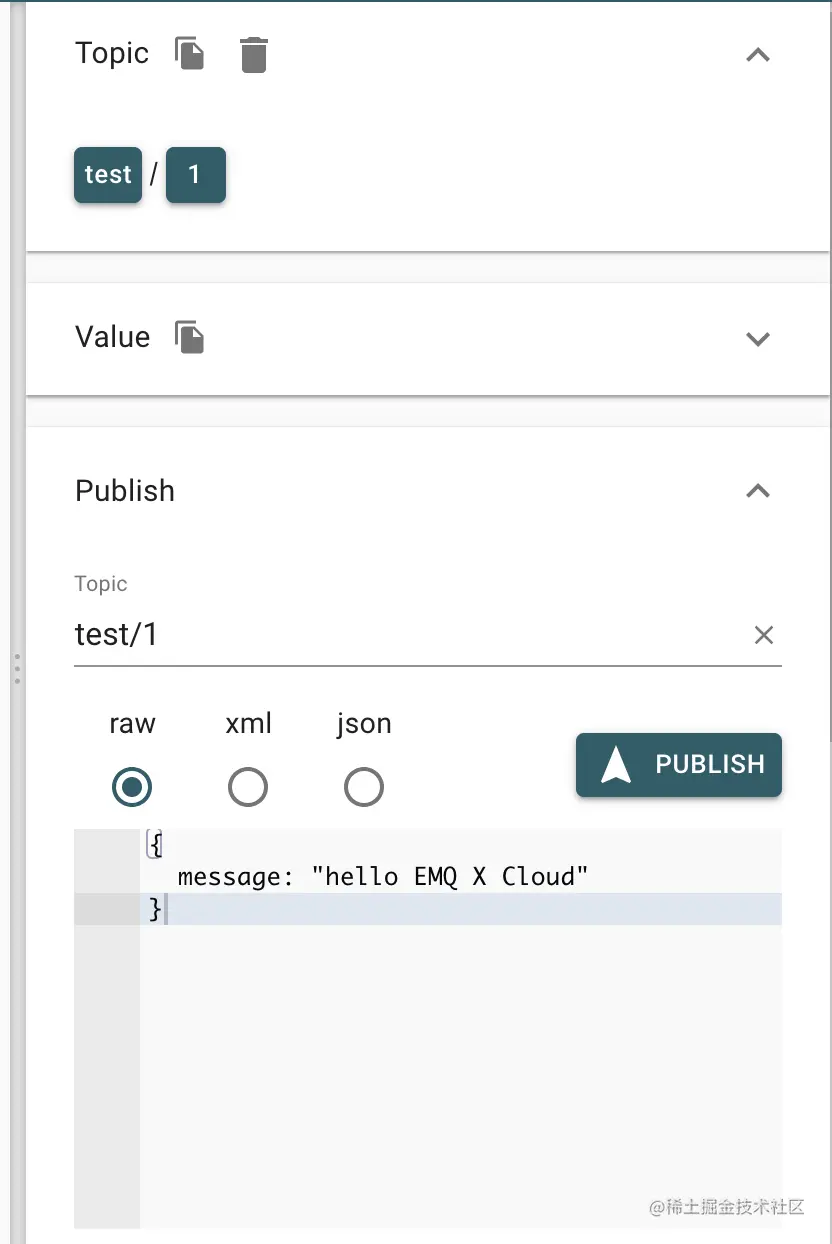
Task: Choose the json payload format
Action: click(364, 787)
